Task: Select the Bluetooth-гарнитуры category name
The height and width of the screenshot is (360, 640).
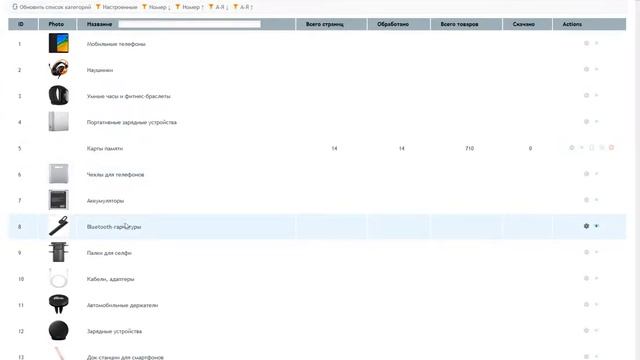Action: 113,227
